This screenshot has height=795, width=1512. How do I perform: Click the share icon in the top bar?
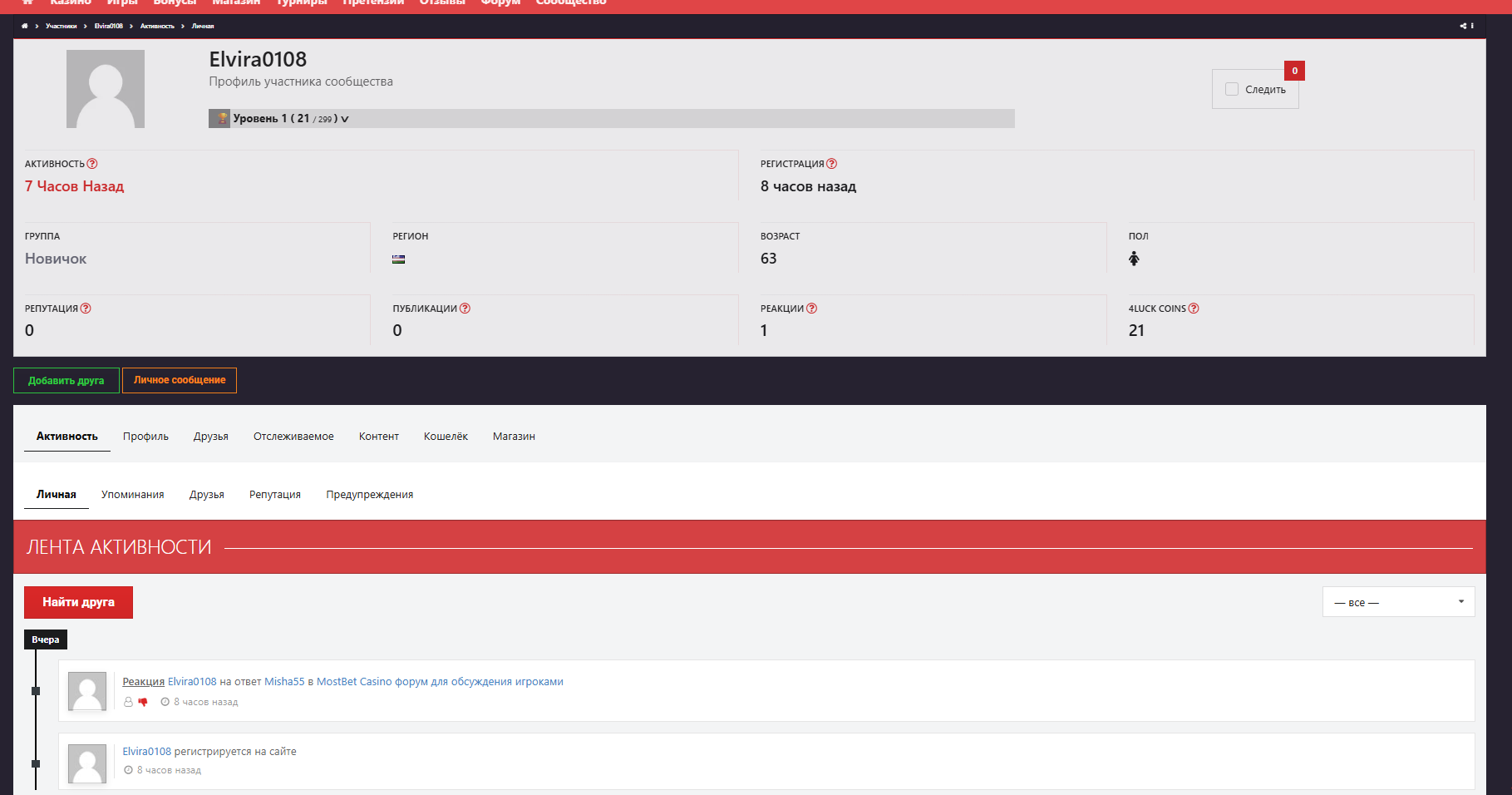1463,27
